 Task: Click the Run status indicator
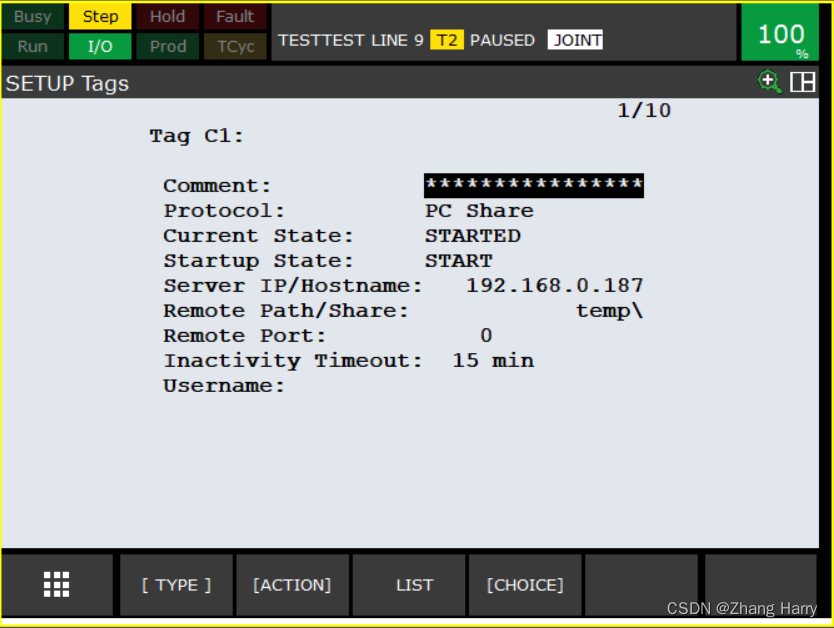pos(32,46)
